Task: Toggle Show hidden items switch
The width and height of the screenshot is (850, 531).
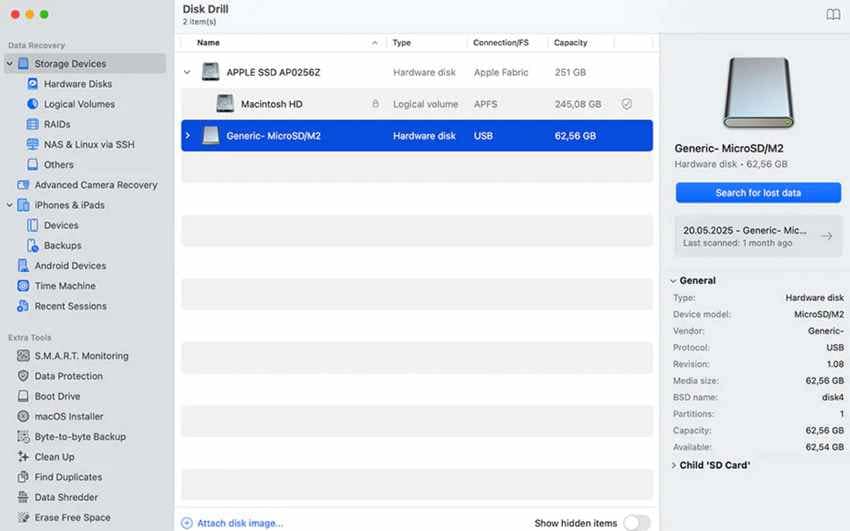Action: (x=636, y=523)
